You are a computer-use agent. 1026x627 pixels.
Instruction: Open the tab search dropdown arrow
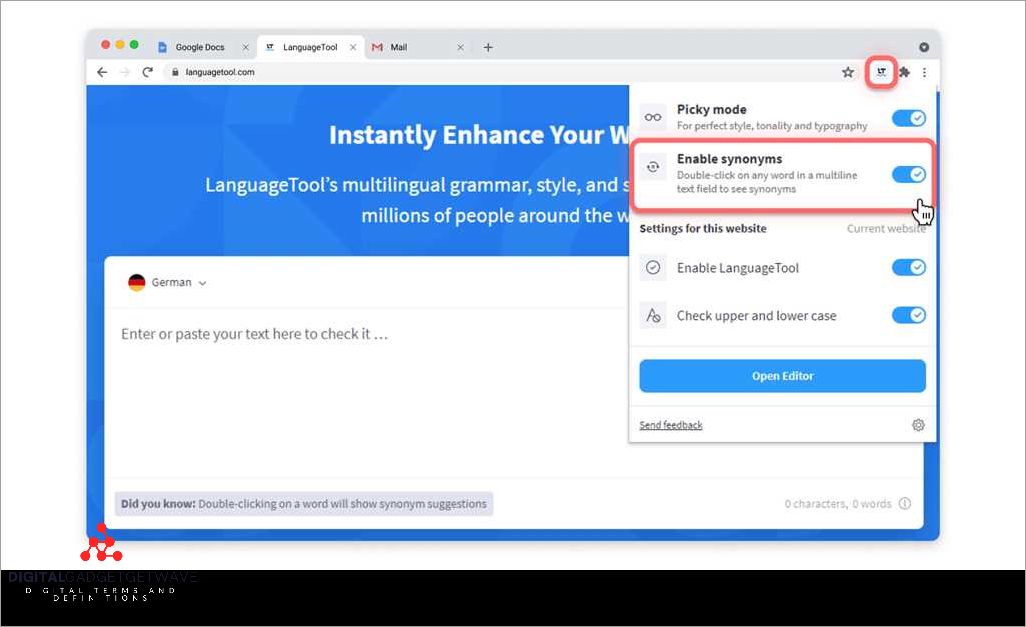924,47
